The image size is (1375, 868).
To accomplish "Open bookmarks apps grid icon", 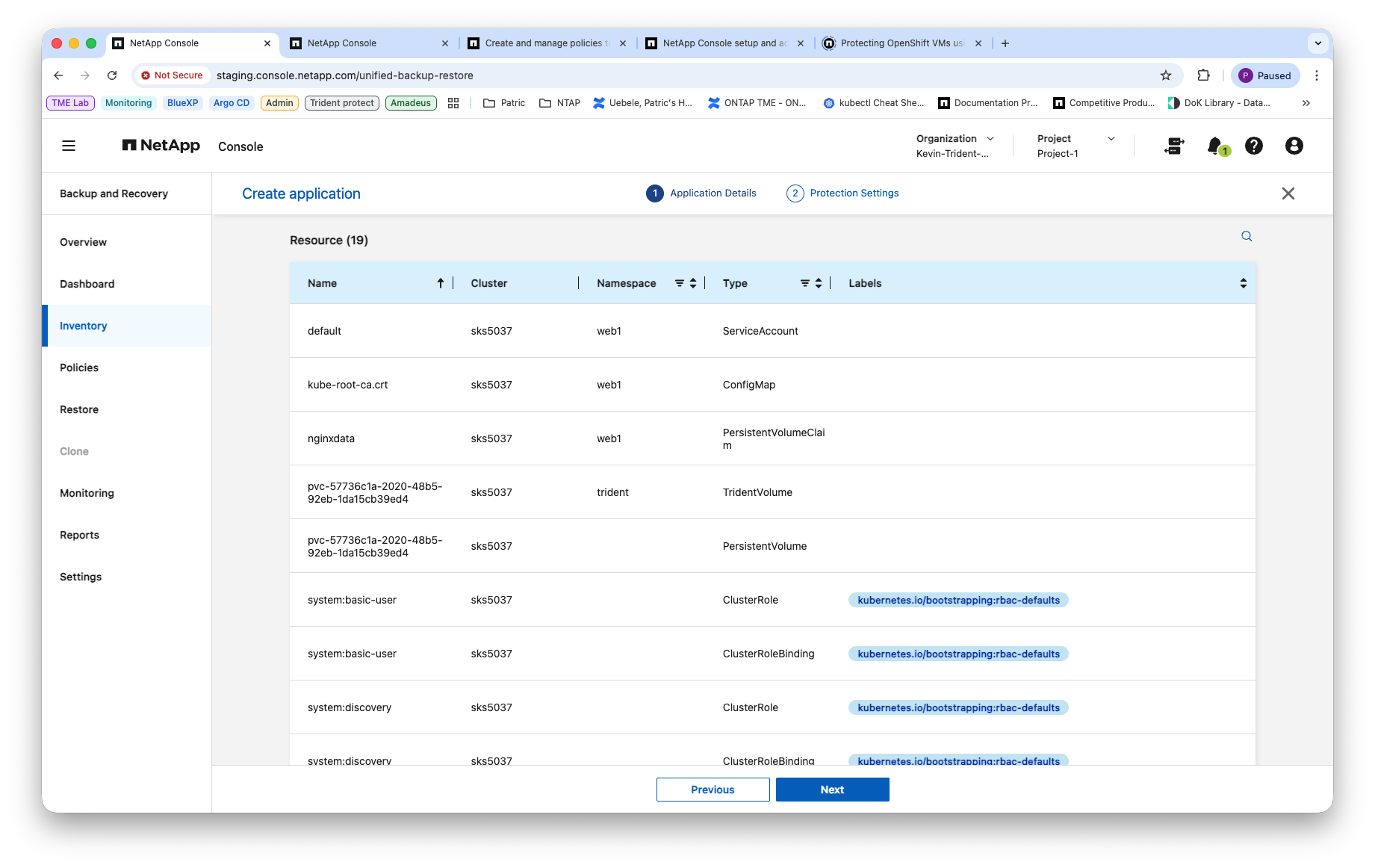I will tap(453, 103).
